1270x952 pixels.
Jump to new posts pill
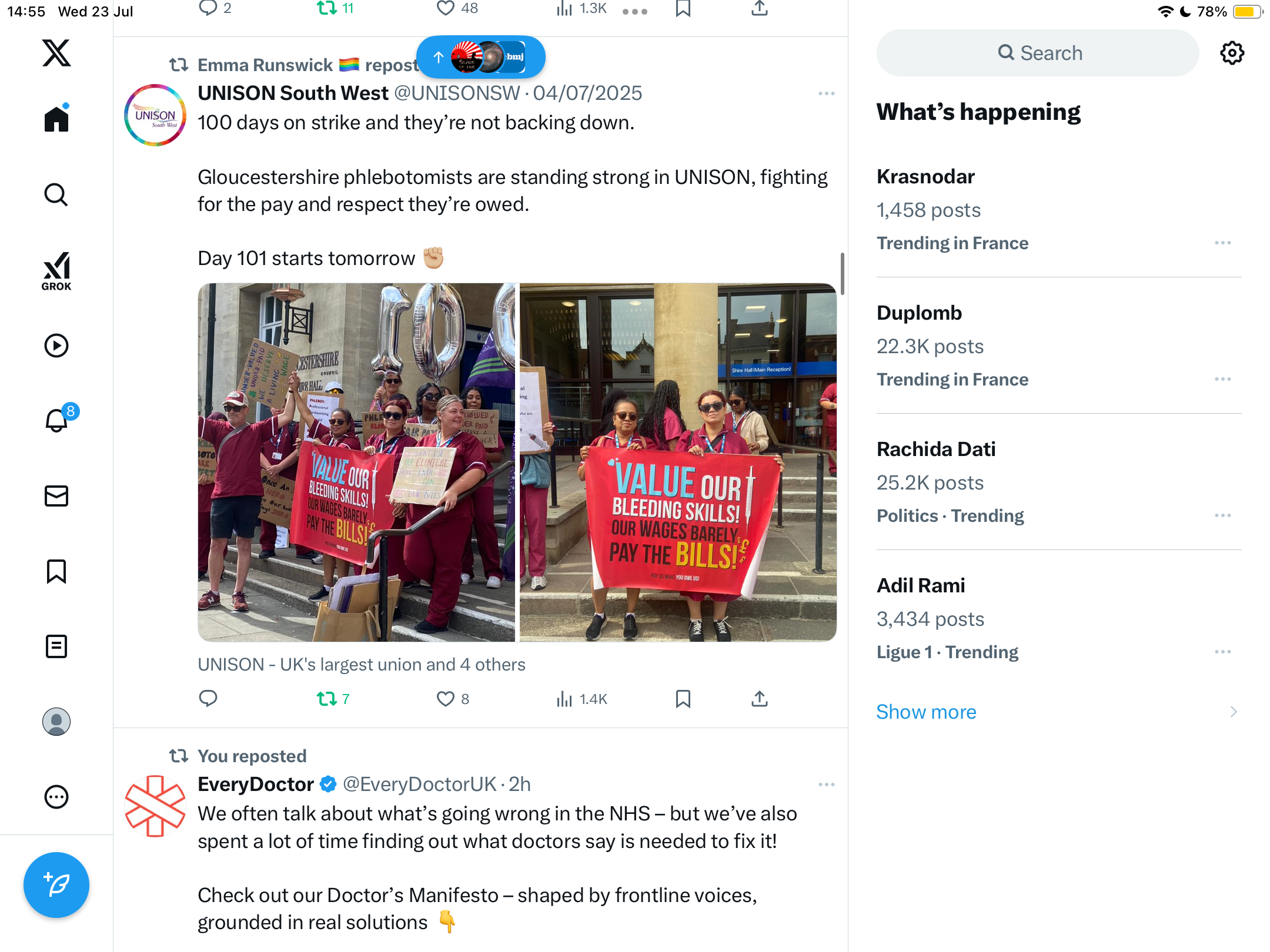point(481,56)
